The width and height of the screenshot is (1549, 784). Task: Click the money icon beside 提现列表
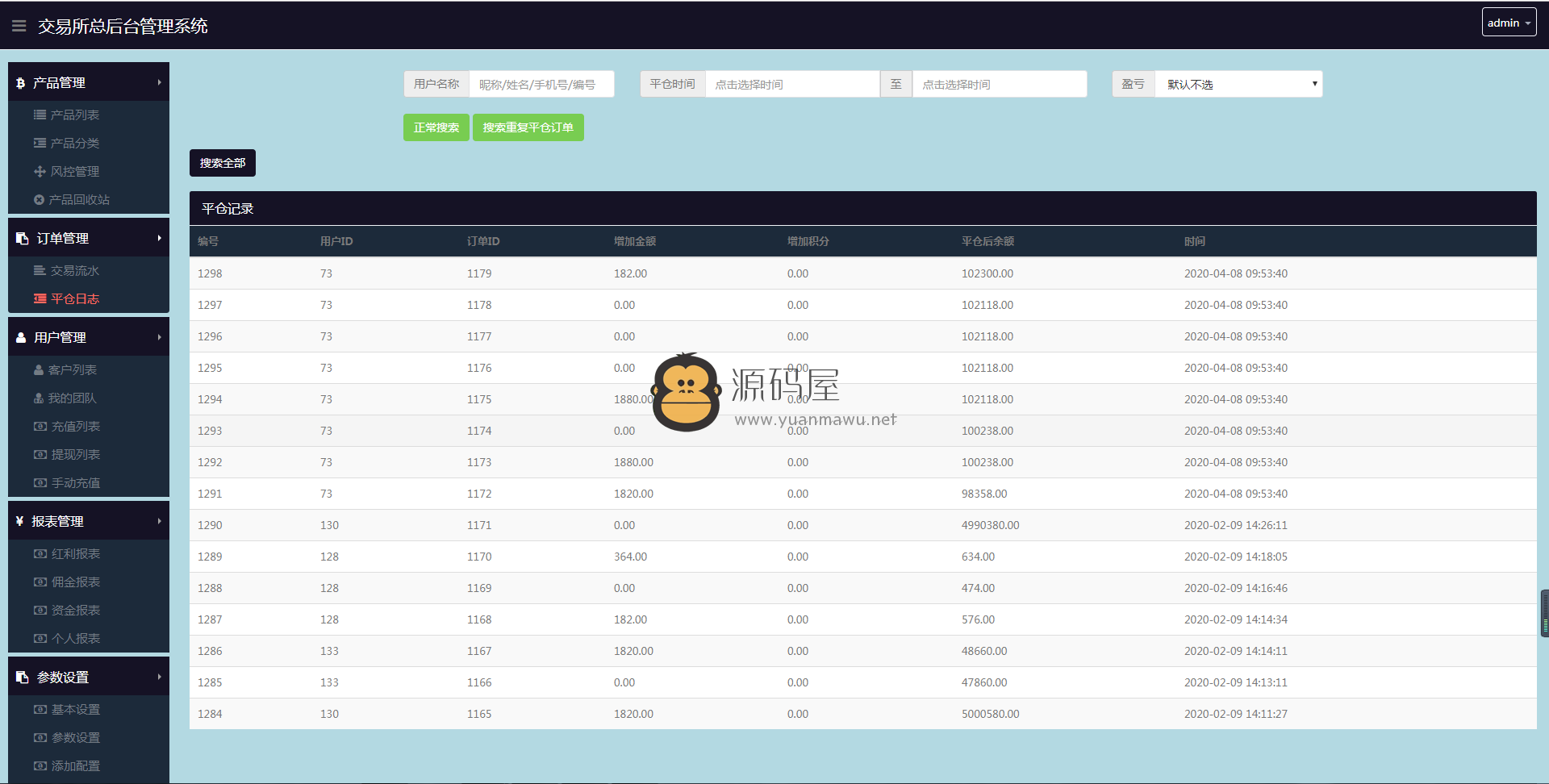40,454
